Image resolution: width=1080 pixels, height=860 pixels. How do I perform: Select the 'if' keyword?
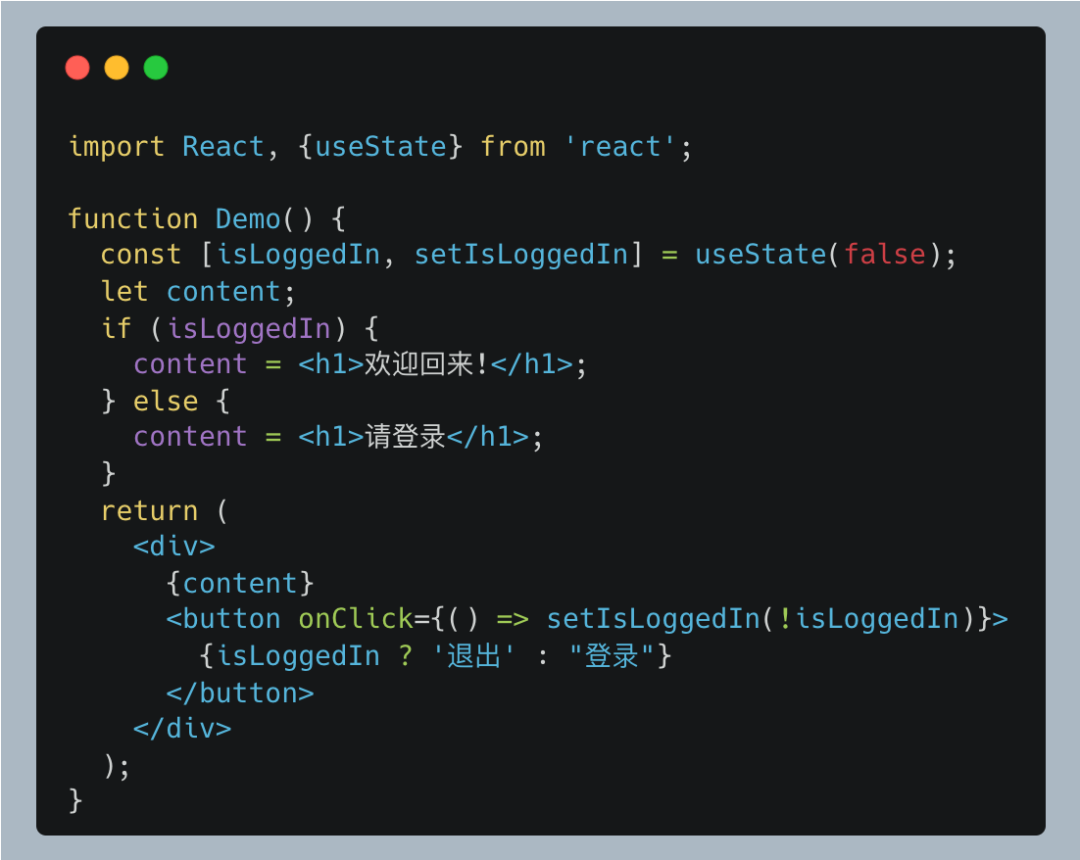[x=116, y=328]
